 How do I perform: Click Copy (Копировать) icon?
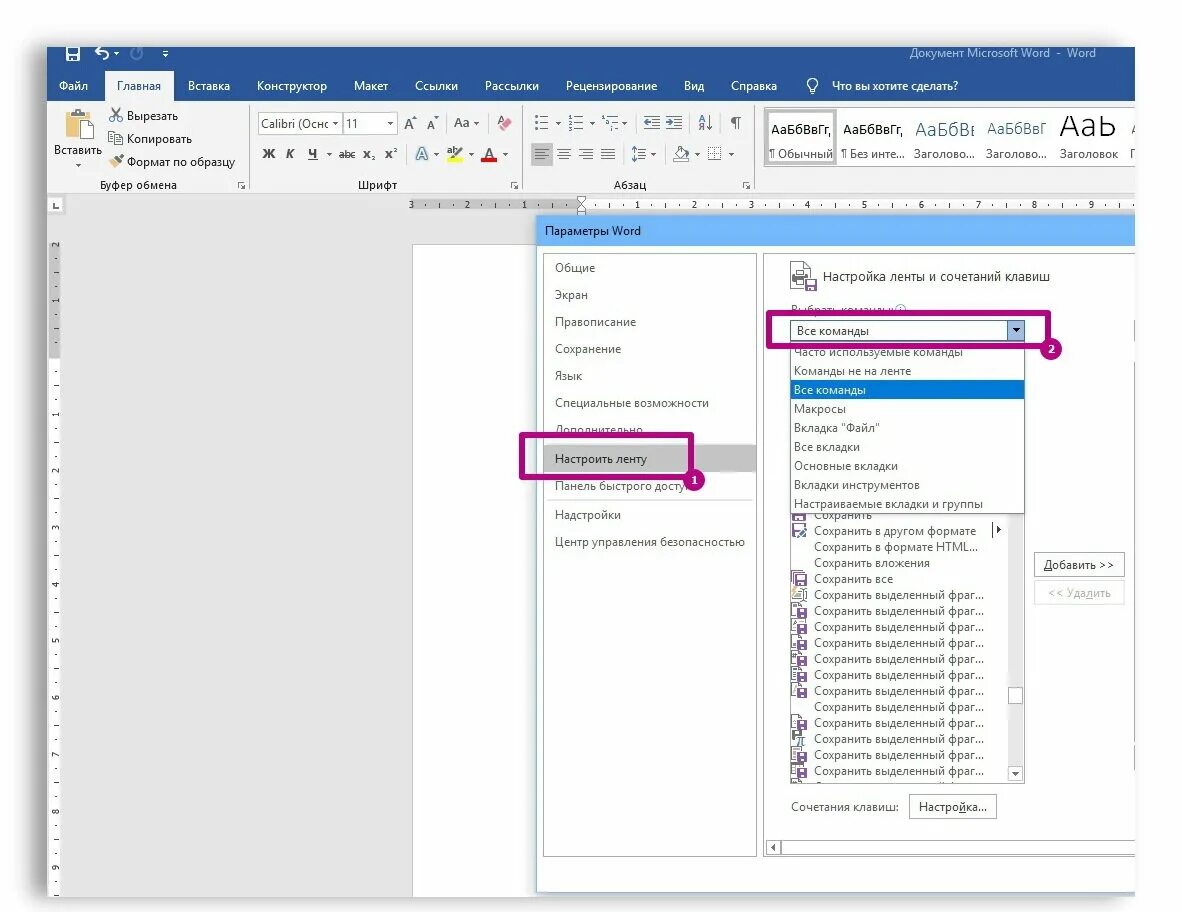click(x=115, y=138)
